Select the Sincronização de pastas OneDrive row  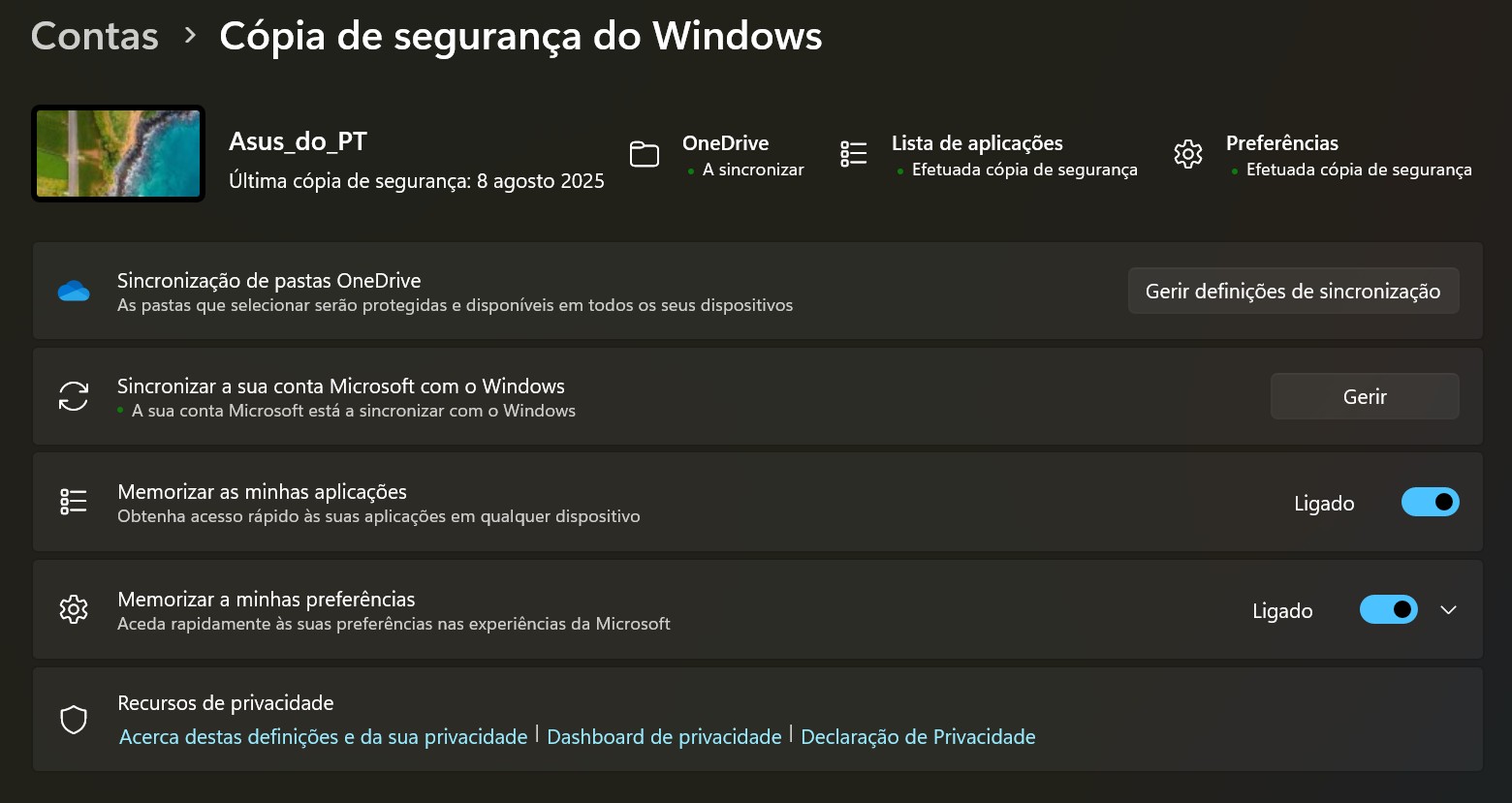[x=582, y=291]
